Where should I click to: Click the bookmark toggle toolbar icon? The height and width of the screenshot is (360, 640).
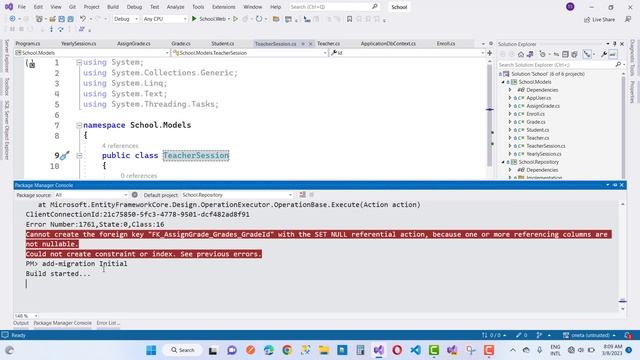click(x=349, y=19)
